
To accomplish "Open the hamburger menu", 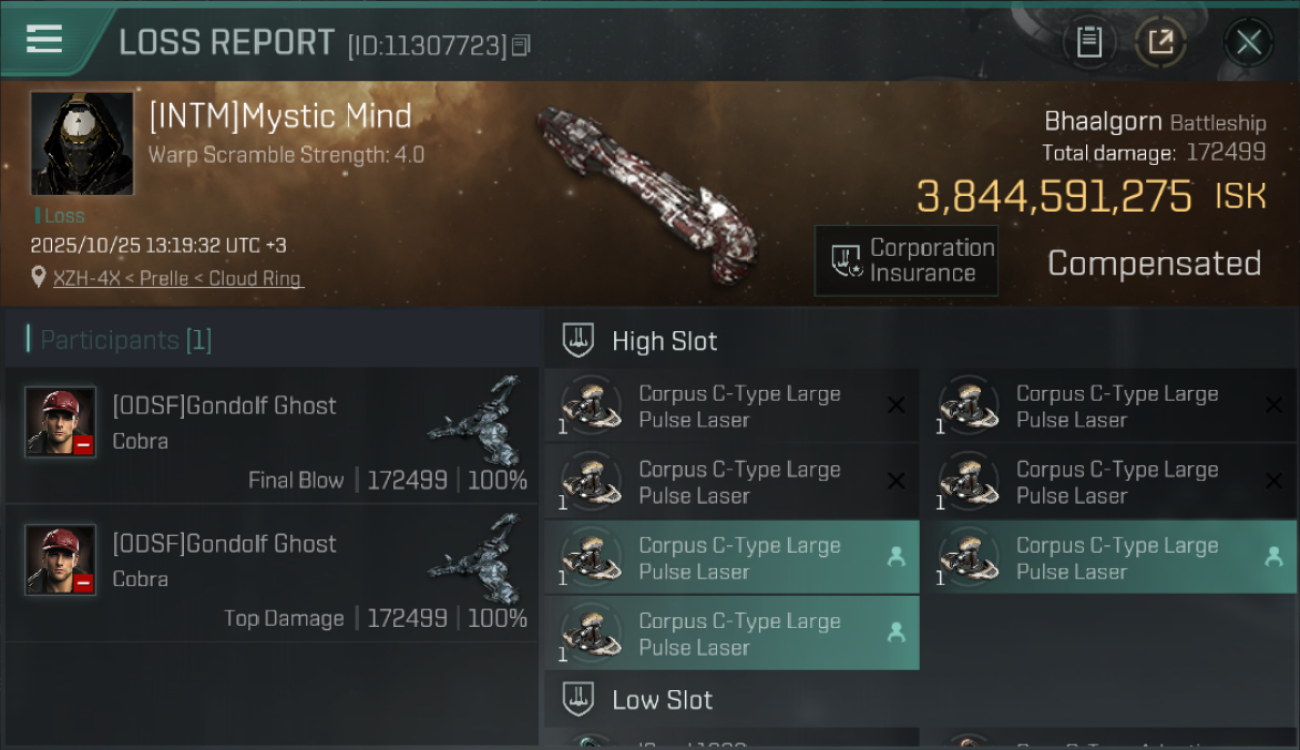I will coord(45,40).
